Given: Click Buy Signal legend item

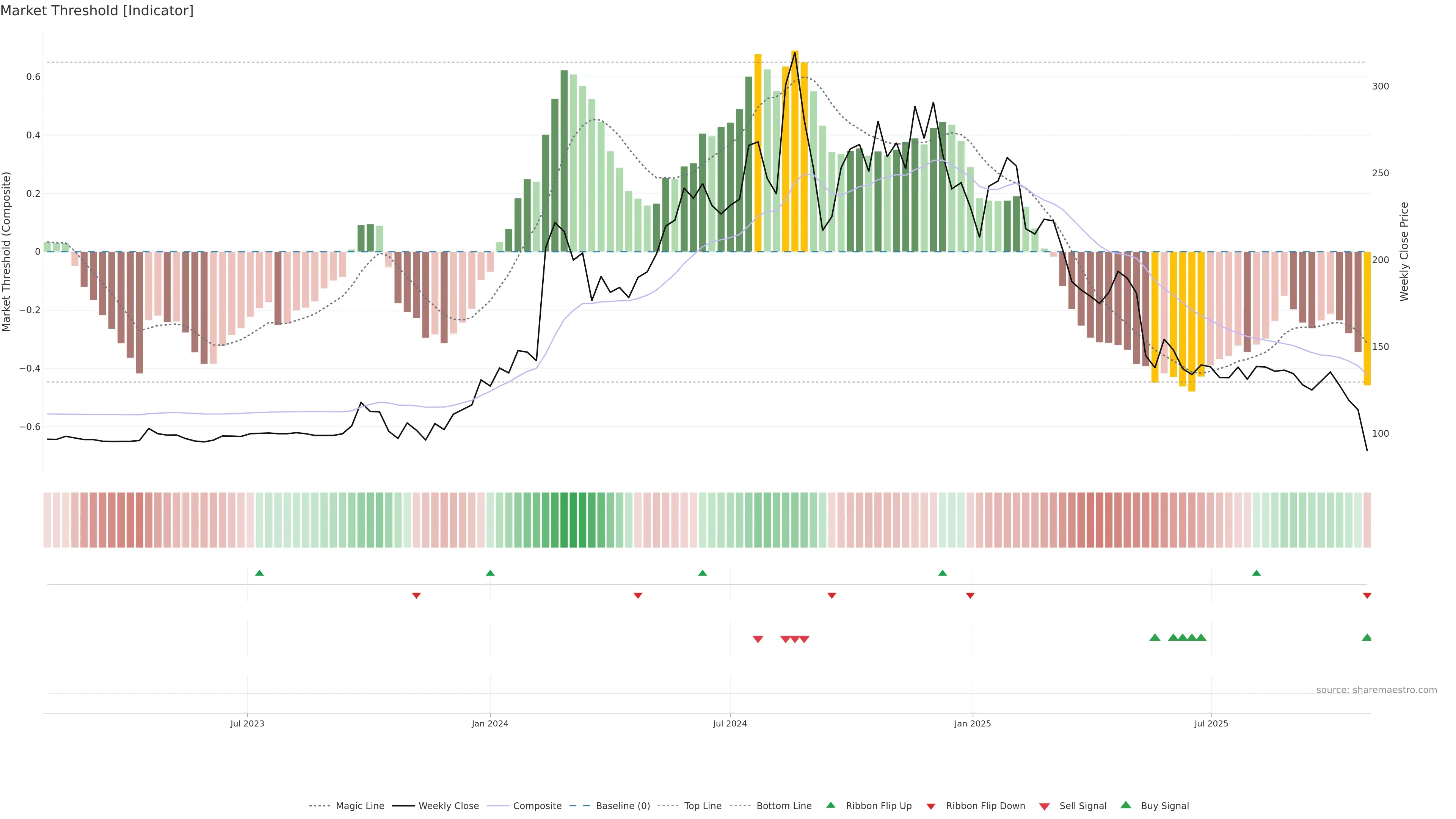Looking at the screenshot, I should [1164, 806].
